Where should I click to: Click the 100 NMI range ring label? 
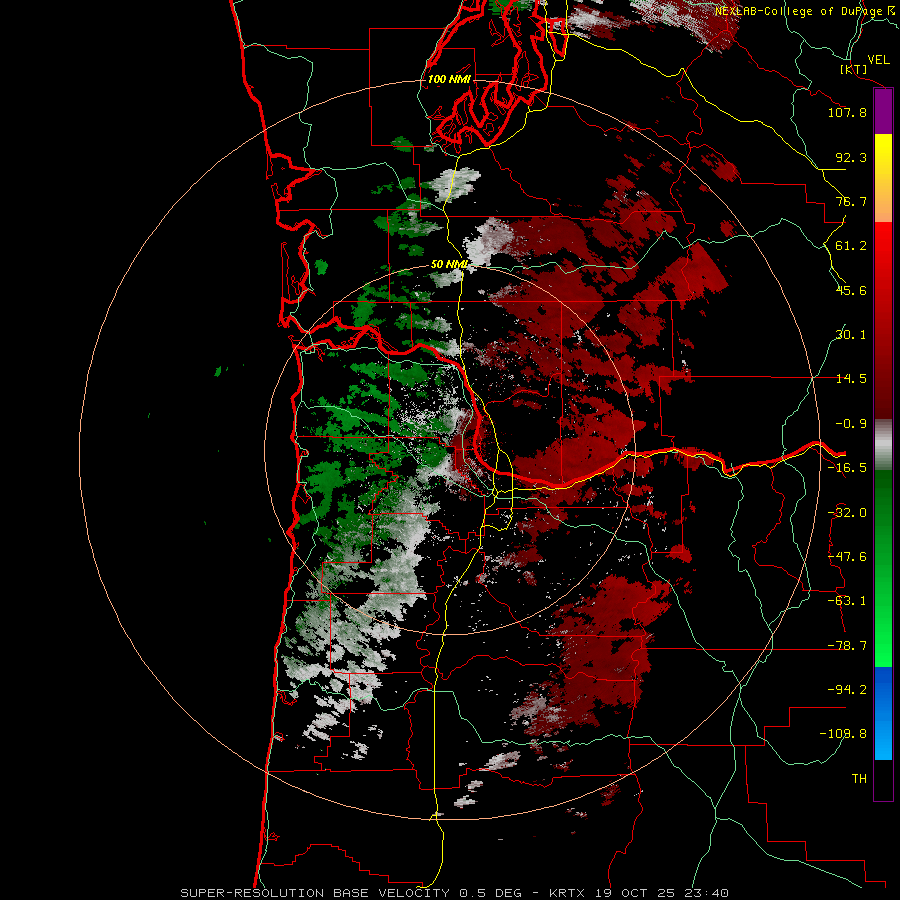pyautogui.click(x=449, y=79)
